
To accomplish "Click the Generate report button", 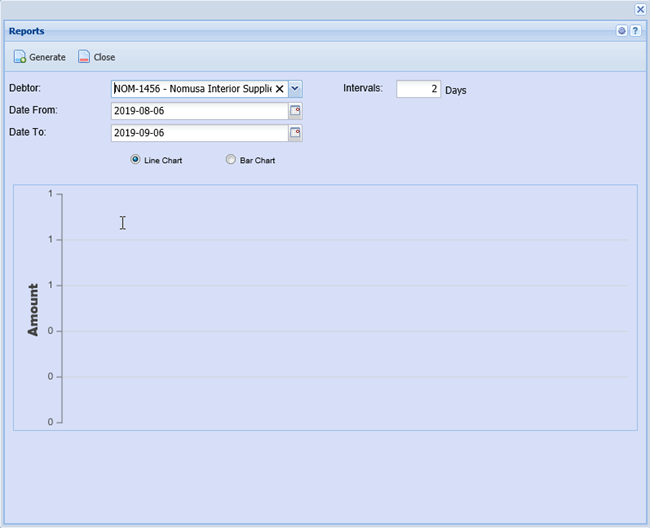I will (40, 57).
